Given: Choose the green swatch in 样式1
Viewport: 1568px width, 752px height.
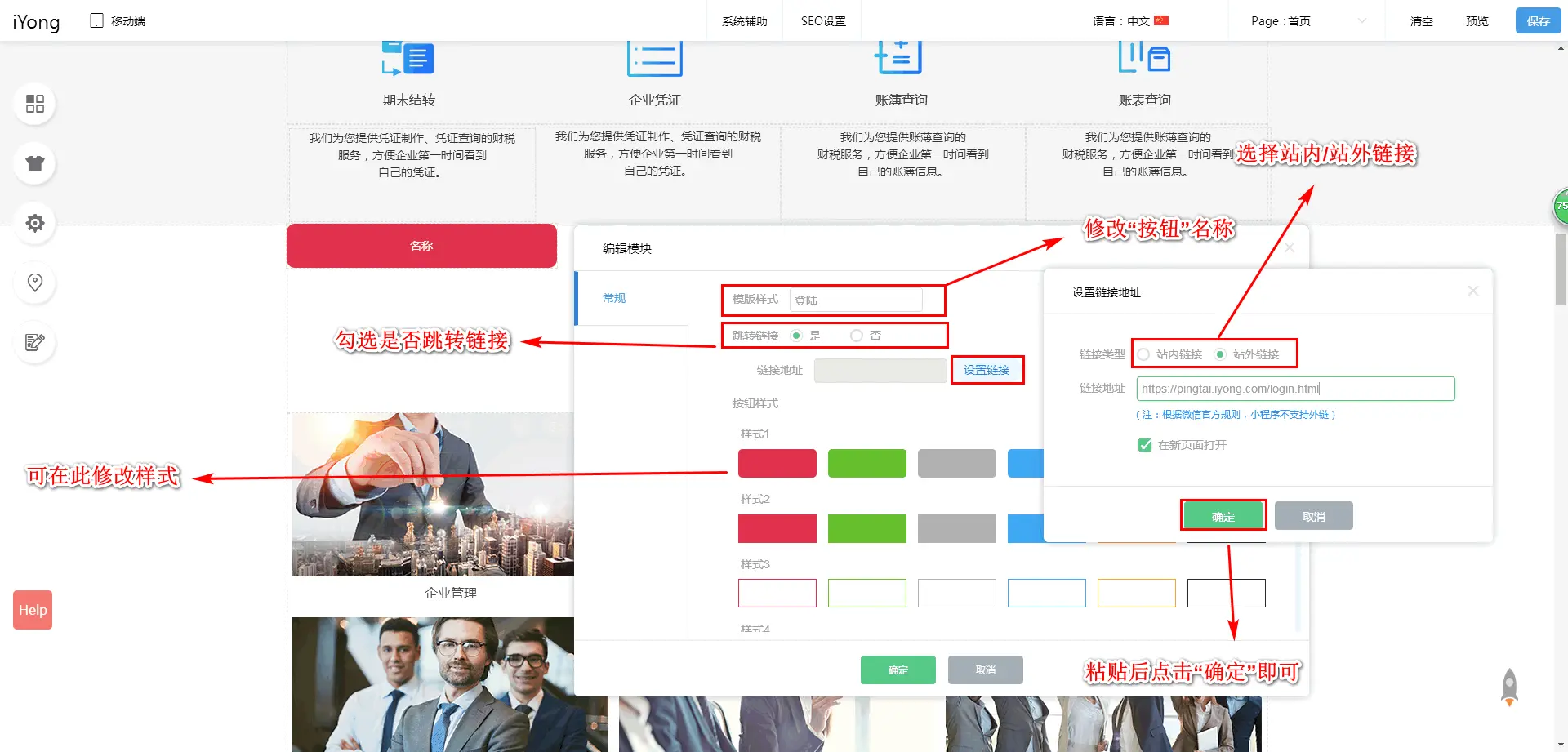Looking at the screenshot, I should point(866,463).
